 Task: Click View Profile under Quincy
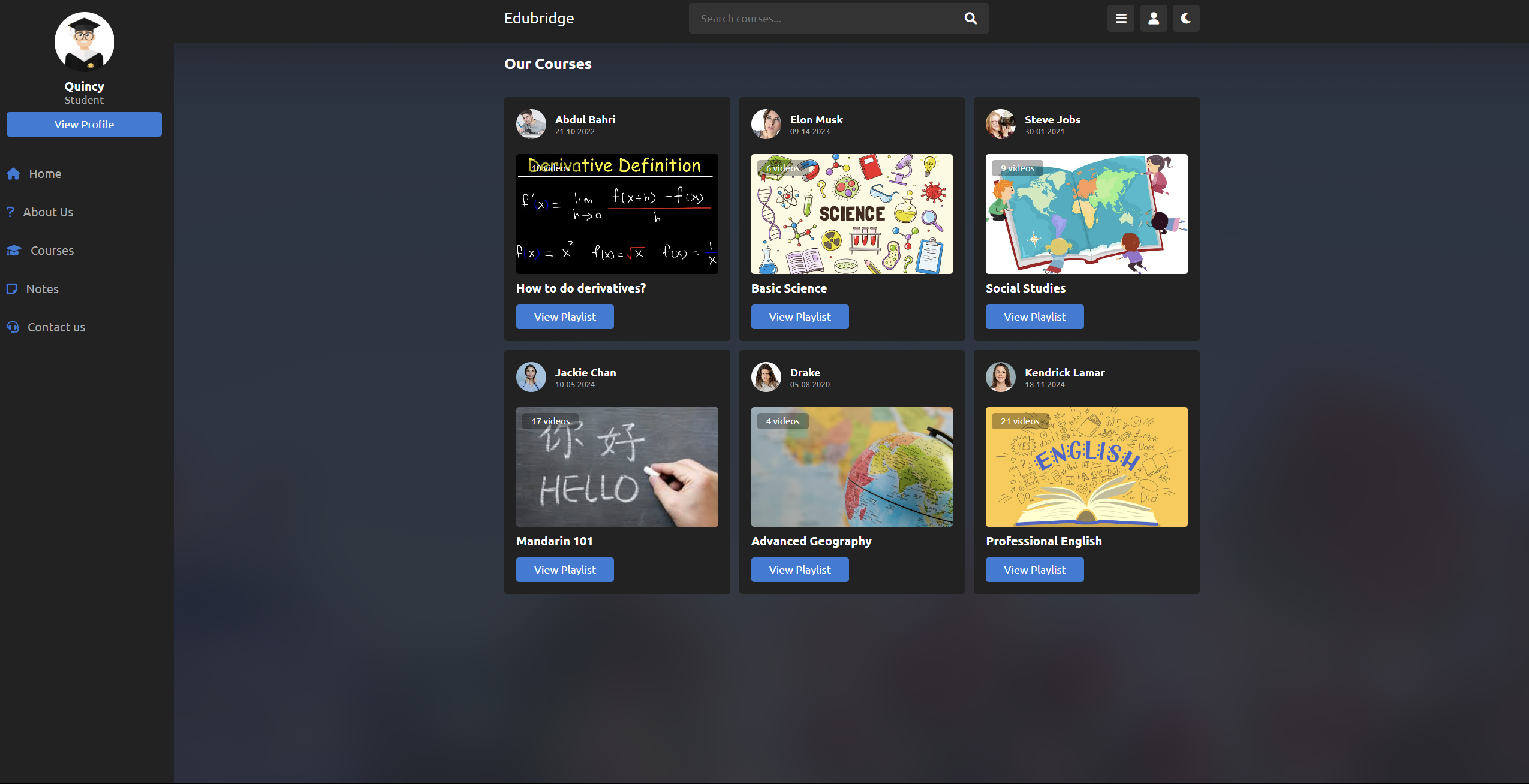pos(84,124)
